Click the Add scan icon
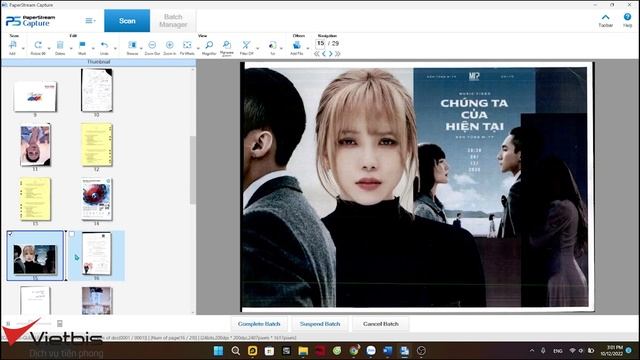Image resolution: width=640 pixels, height=360 pixels. point(12,45)
